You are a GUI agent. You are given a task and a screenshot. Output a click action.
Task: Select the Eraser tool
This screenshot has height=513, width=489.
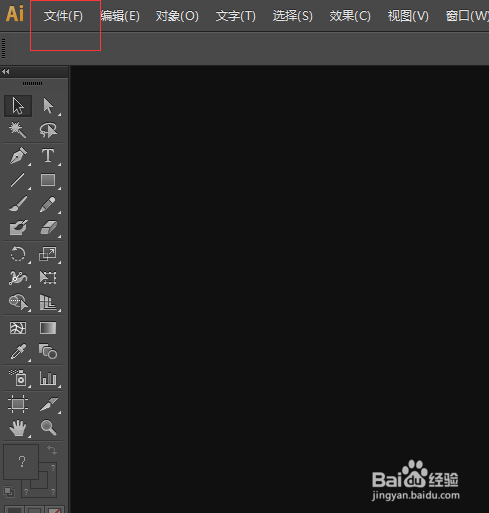(48, 228)
